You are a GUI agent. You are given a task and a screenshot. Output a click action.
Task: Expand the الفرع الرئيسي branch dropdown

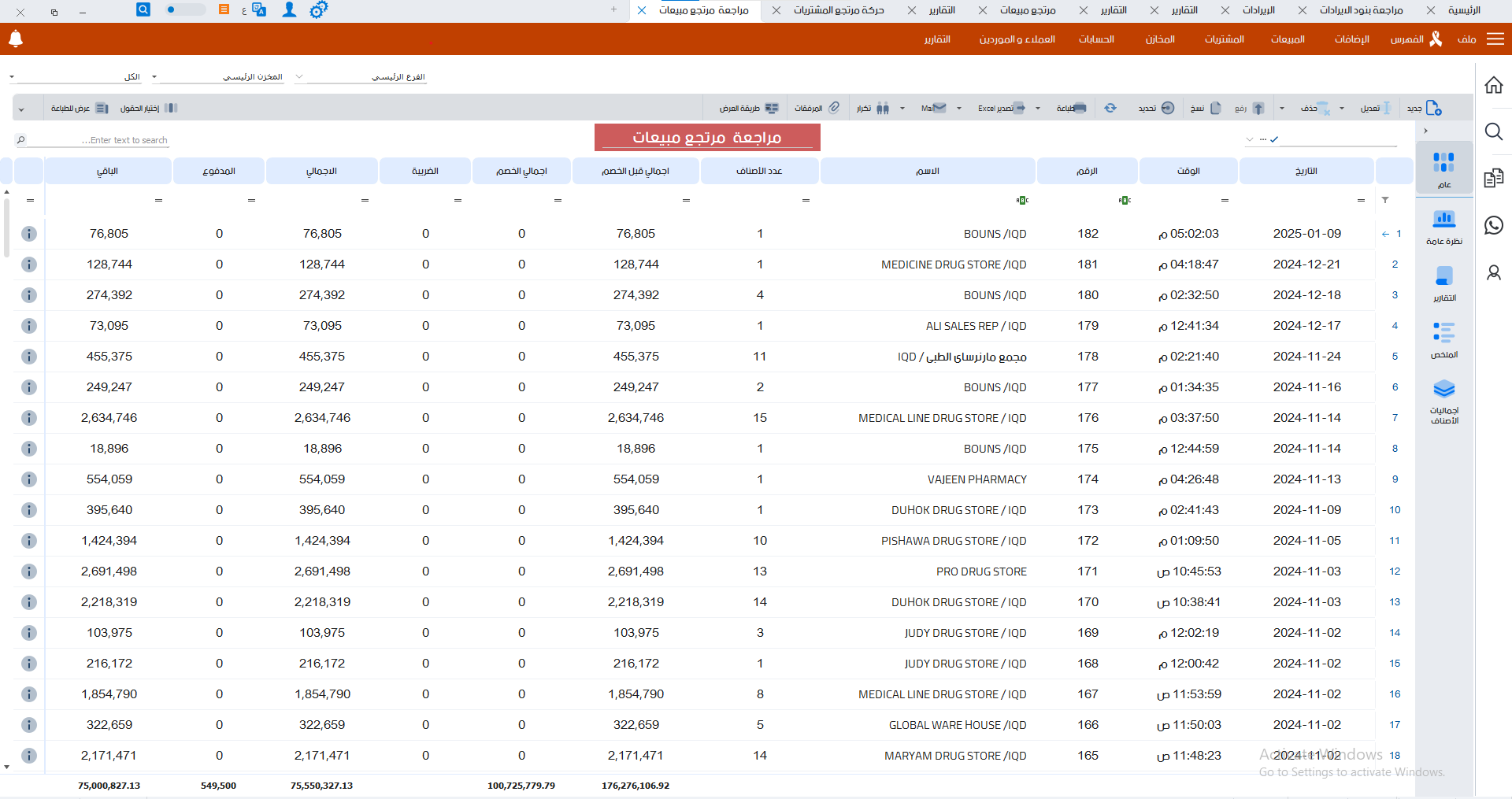pyautogui.click(x=299, y=77)
